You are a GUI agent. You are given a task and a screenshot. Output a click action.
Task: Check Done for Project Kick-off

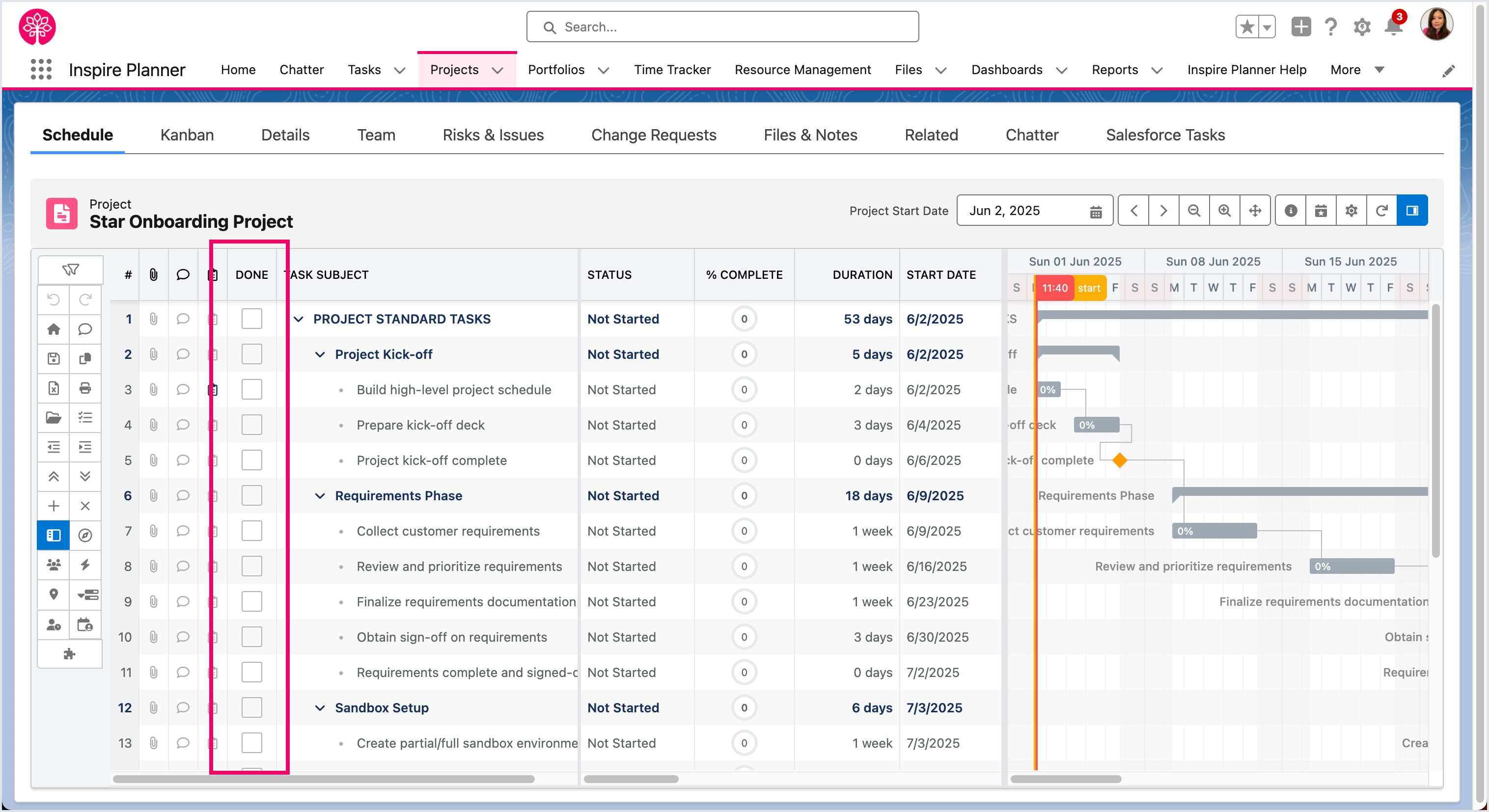tap(251, 353)
